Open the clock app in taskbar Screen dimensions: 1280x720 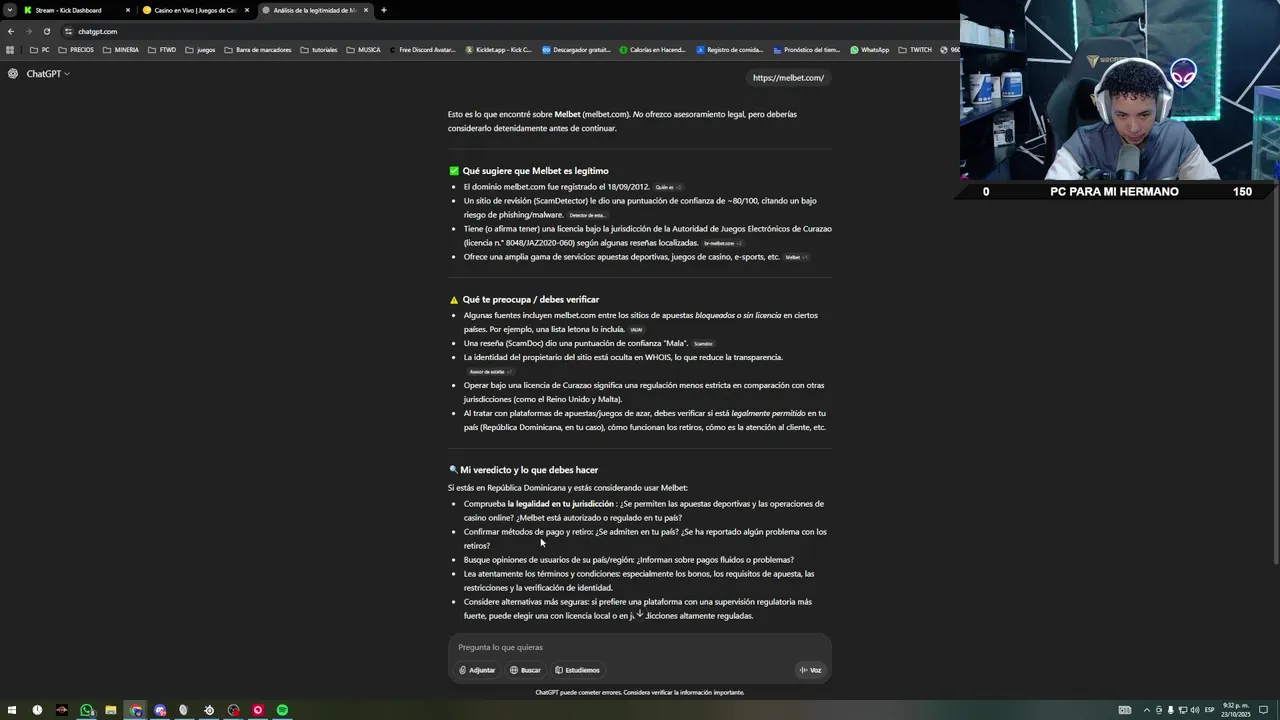tap(37, 710)
